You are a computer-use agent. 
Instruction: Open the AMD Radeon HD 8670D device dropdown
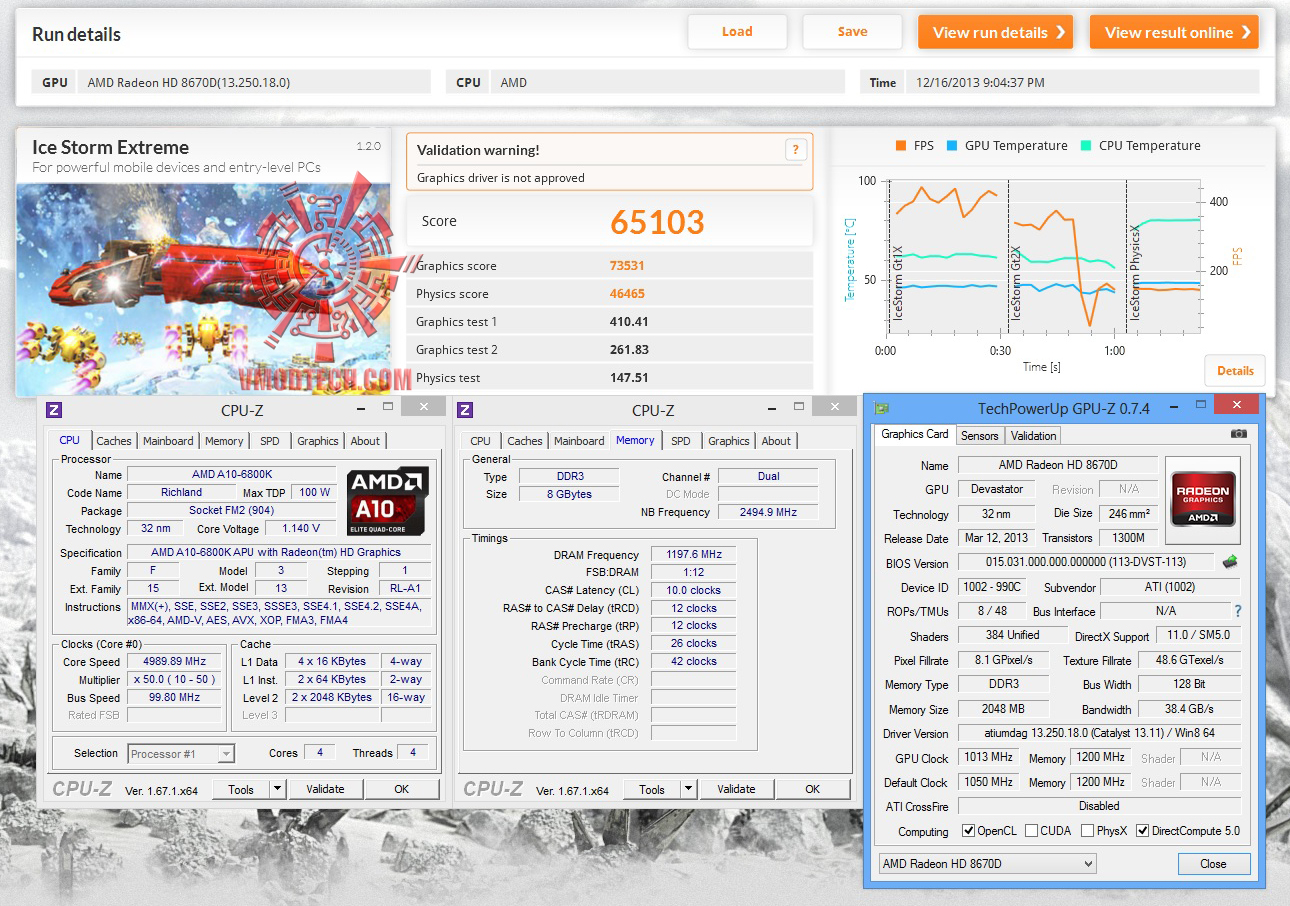pos(987,864)
